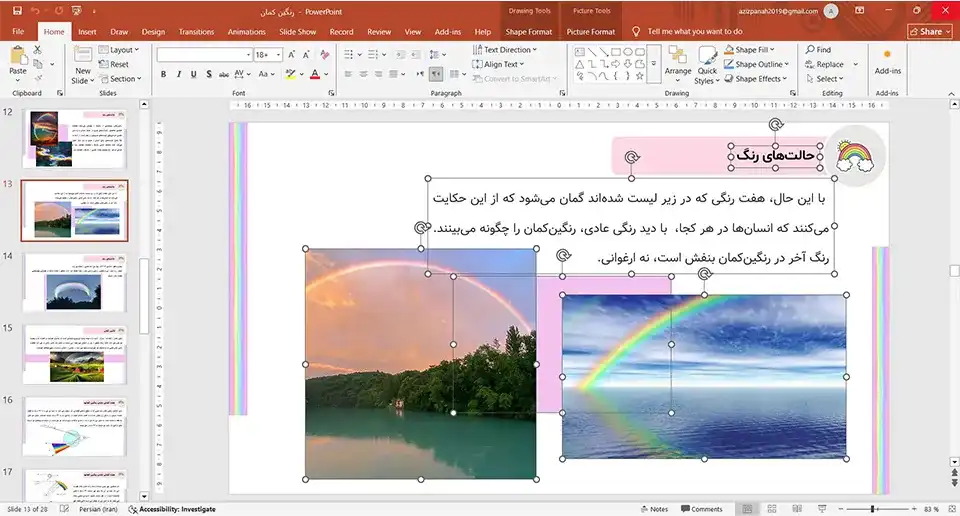Click the Reset slide button
The image size is (960, 516).
click(114, 64)
